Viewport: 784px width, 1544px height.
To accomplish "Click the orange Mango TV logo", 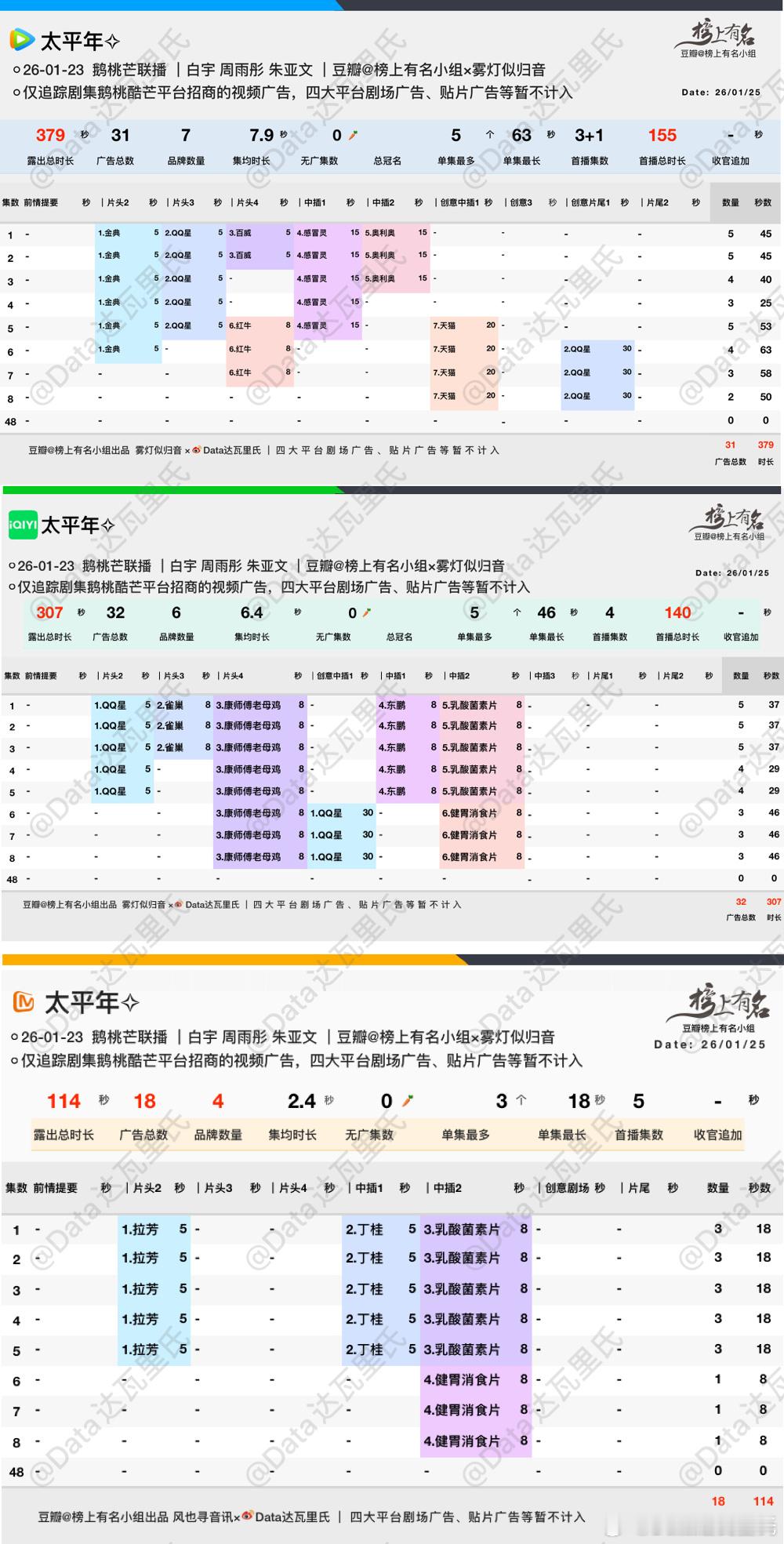I will 24,1002.
